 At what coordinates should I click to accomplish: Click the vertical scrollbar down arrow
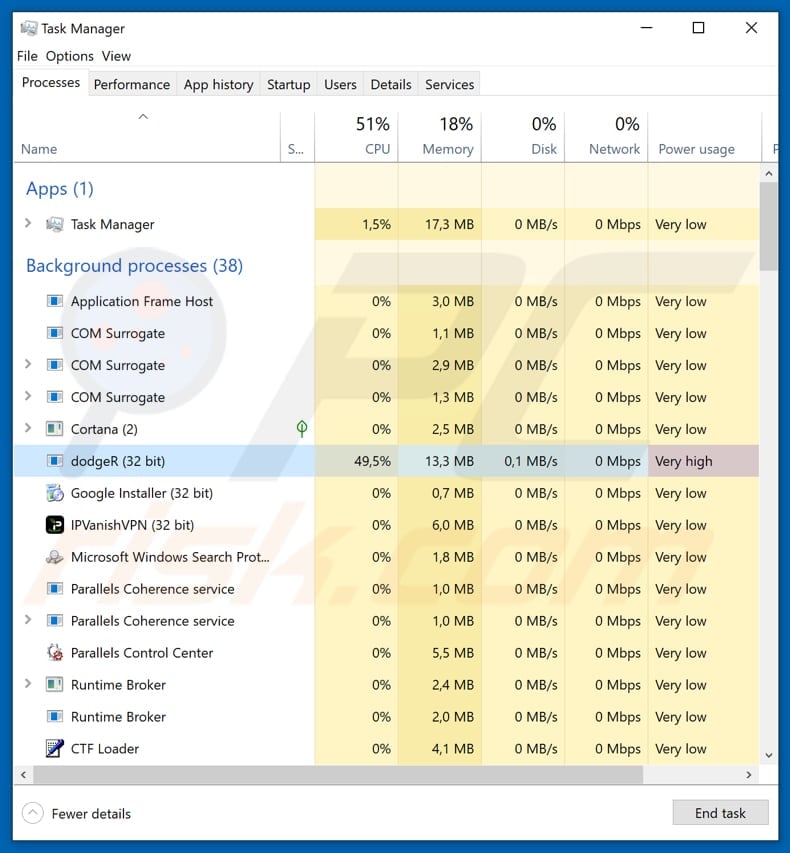(x=769, y=755)
